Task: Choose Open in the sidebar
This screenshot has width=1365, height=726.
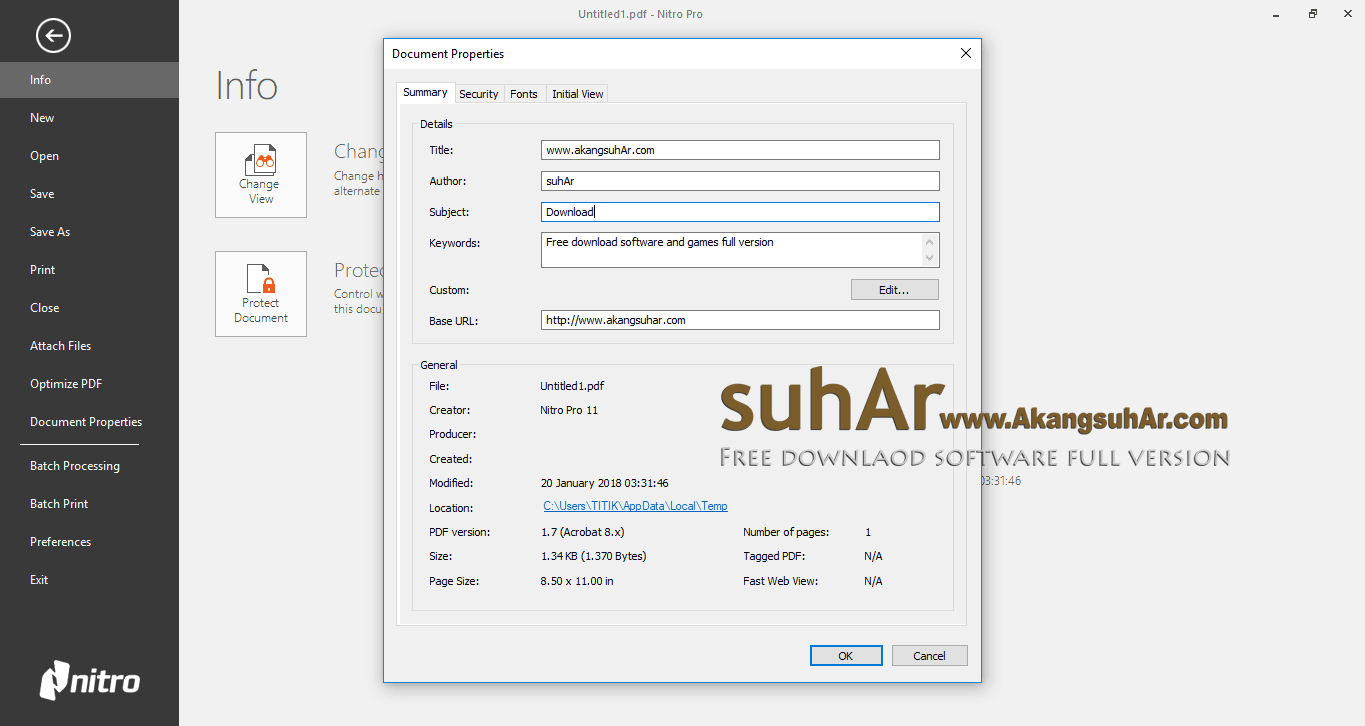Action: tap(89, 156)
